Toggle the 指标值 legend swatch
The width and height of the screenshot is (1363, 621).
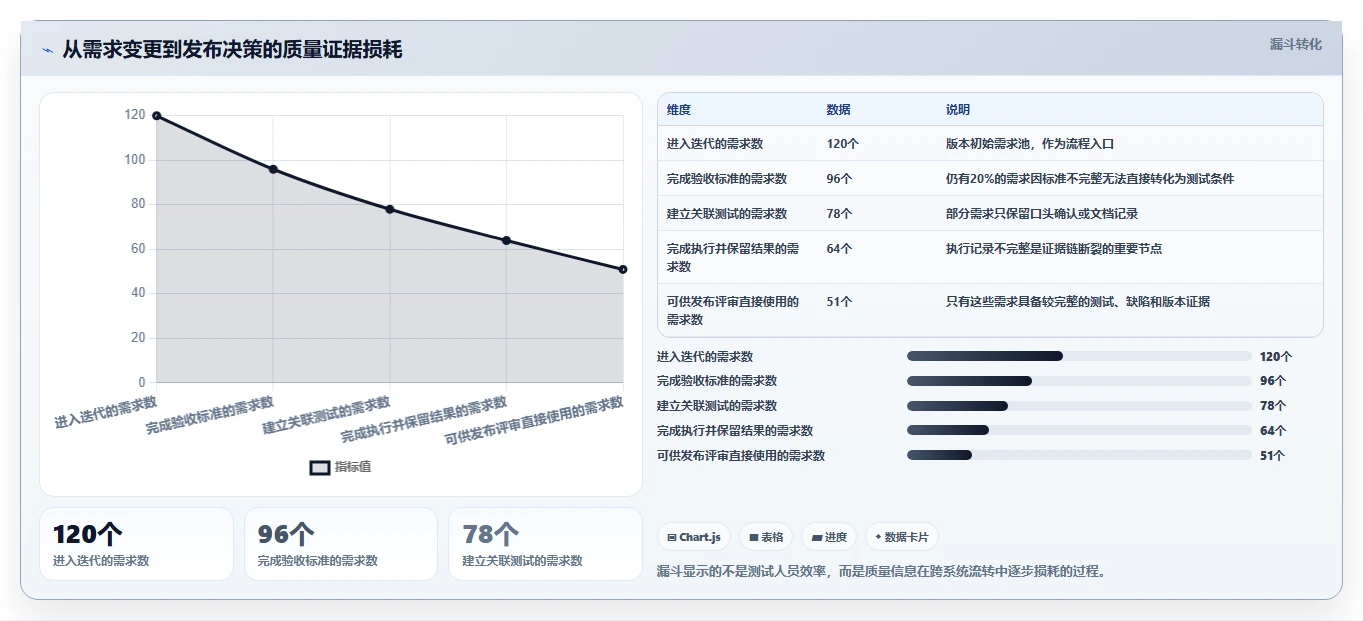320,467
